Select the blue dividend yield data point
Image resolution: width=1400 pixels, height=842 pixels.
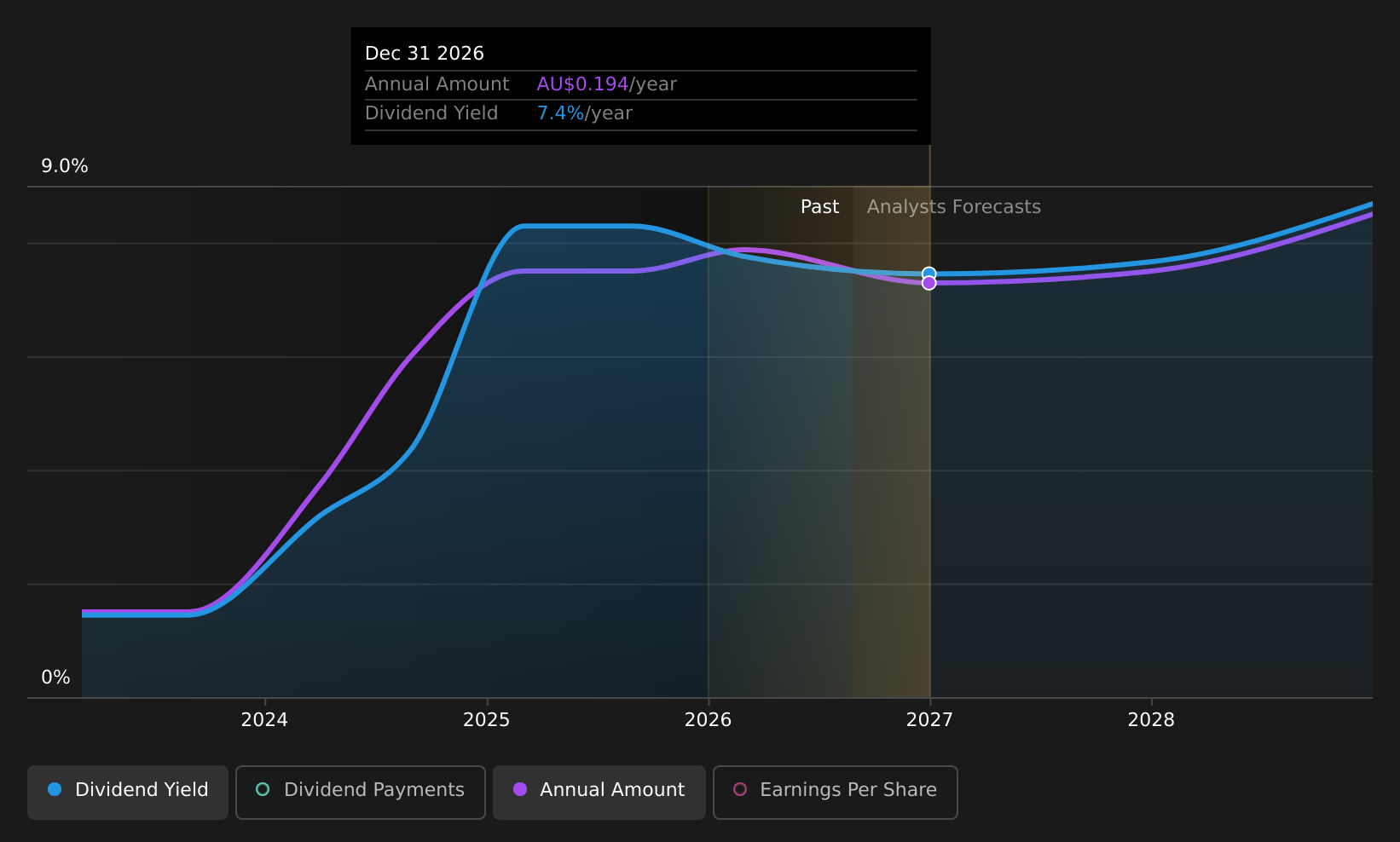point(929,274)
